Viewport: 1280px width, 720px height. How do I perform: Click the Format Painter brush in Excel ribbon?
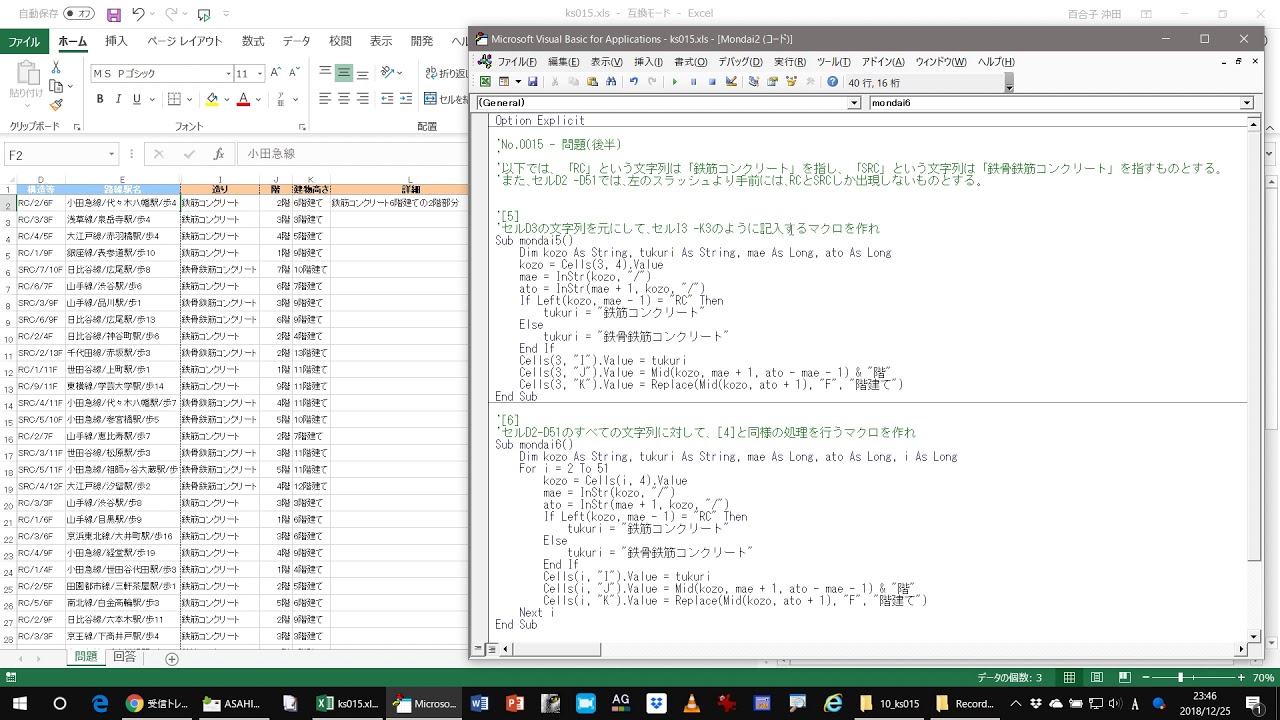[56, 105]
